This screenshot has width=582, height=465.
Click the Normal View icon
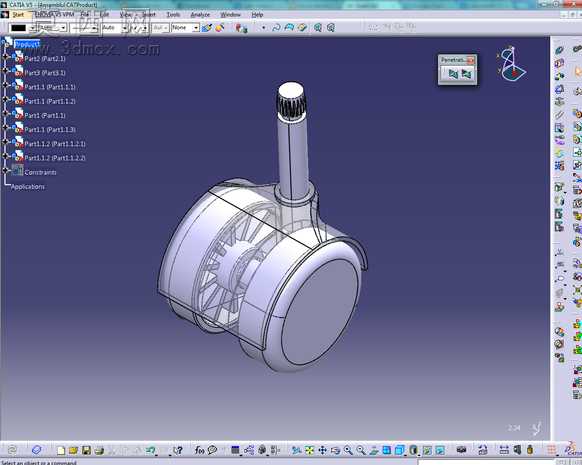click(374, 451)
